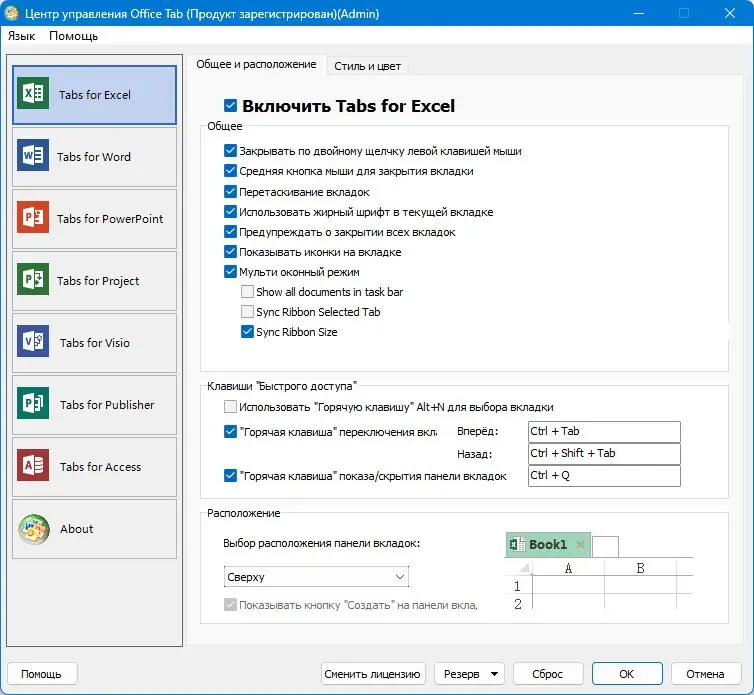Confirm with the OK button
Image resolution: width=754 pixels, height=695 pixels.
point(627,674)
